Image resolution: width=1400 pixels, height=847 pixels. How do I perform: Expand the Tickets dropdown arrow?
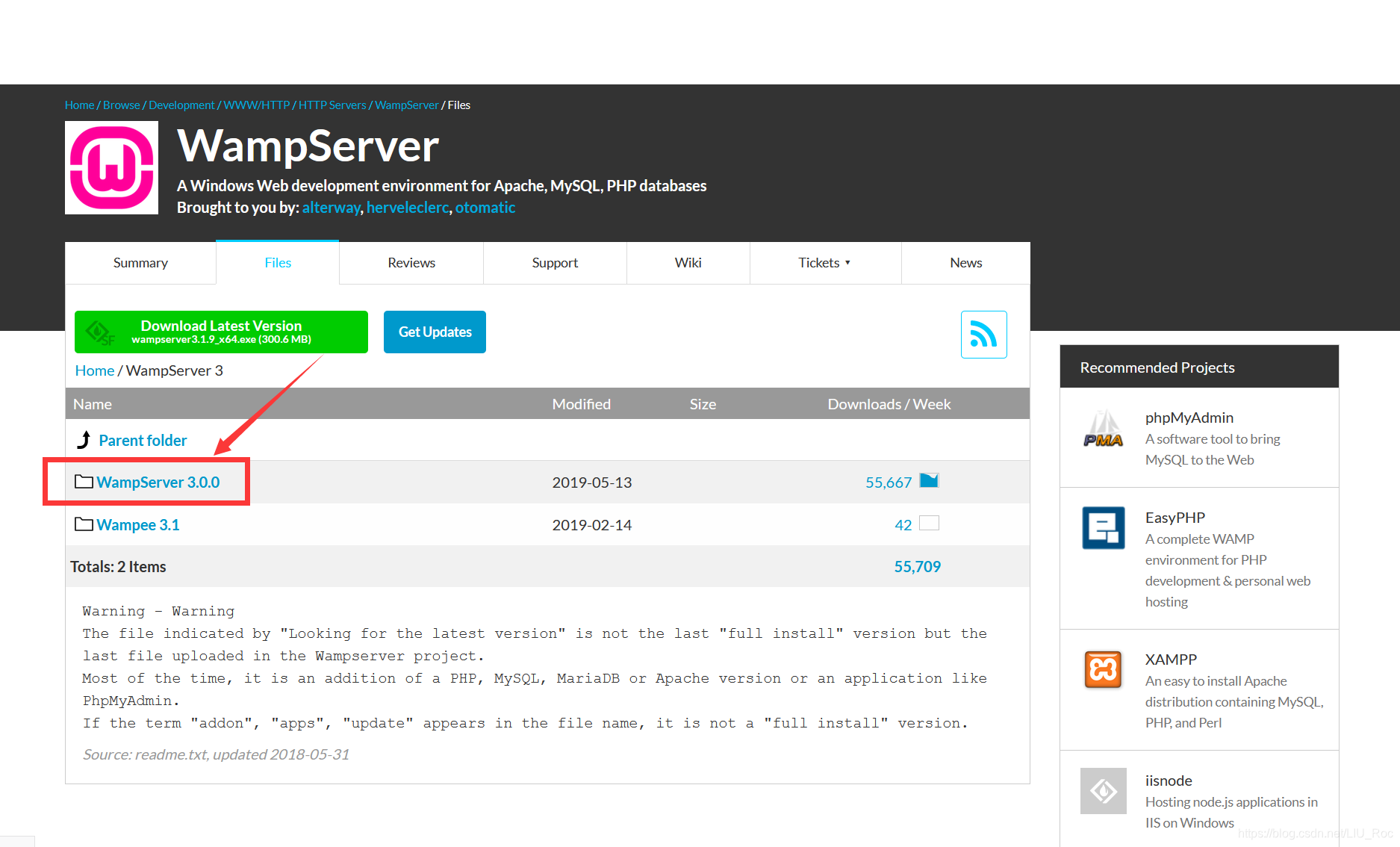[848, 263]
